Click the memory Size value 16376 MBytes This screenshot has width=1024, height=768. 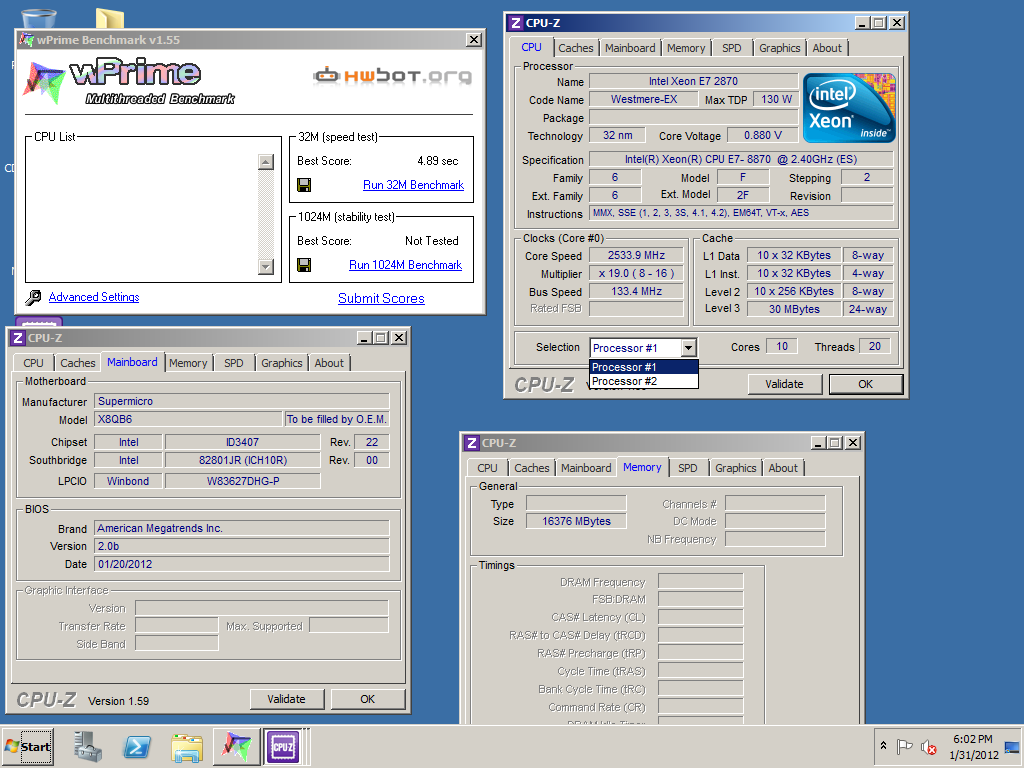[x=576, y=521]
